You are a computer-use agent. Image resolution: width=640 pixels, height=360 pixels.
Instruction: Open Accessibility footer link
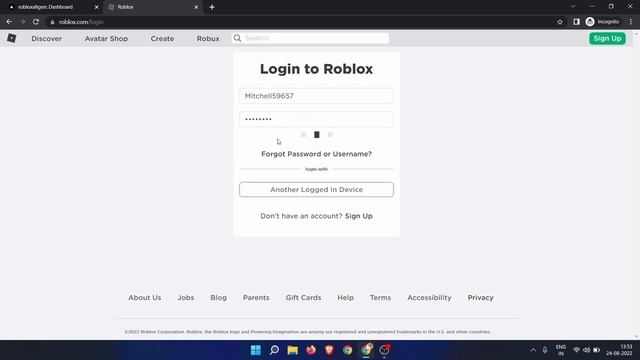pos(429,298)
